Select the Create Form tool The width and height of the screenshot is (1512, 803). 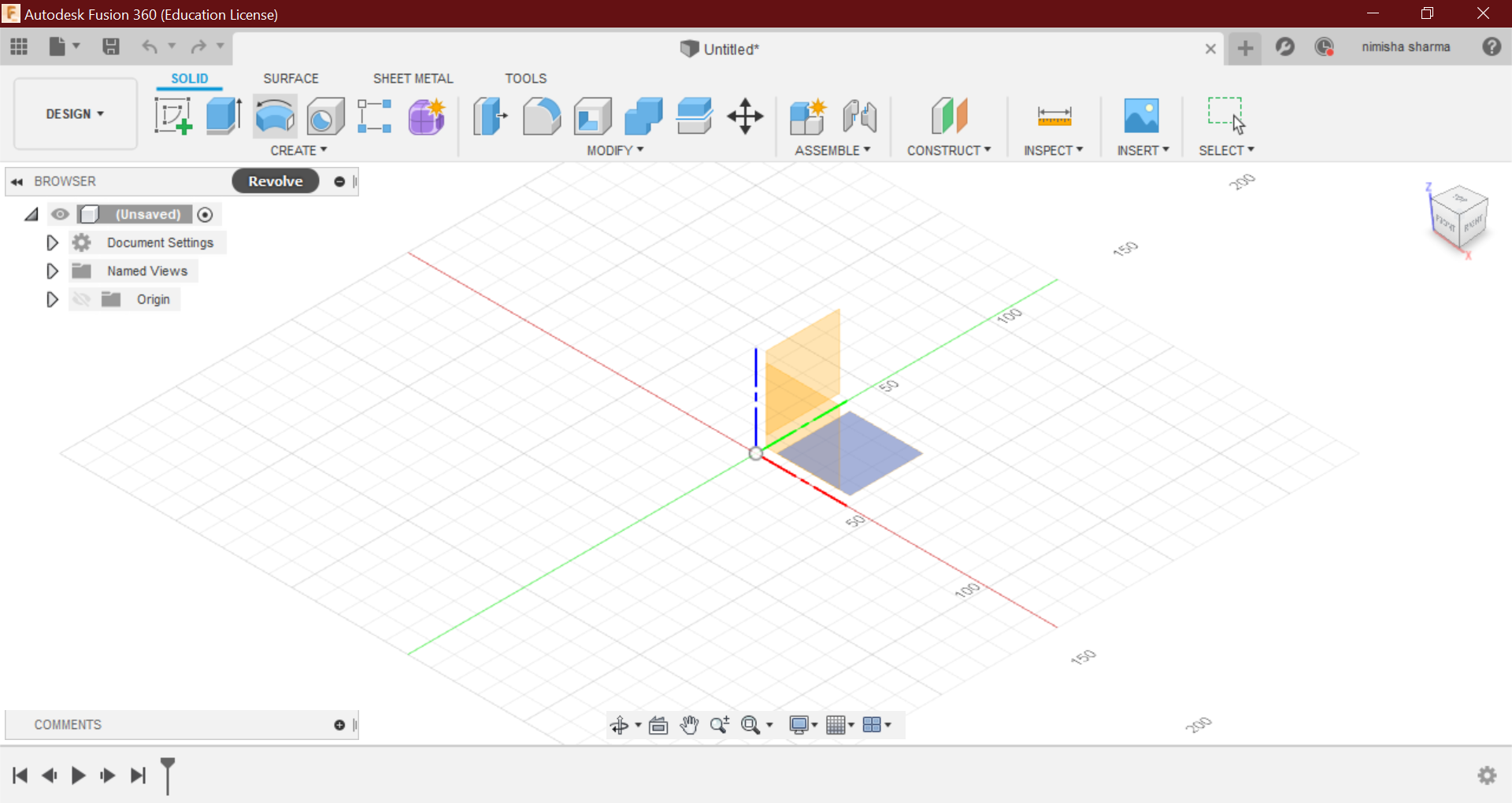(x=427, y=116)
